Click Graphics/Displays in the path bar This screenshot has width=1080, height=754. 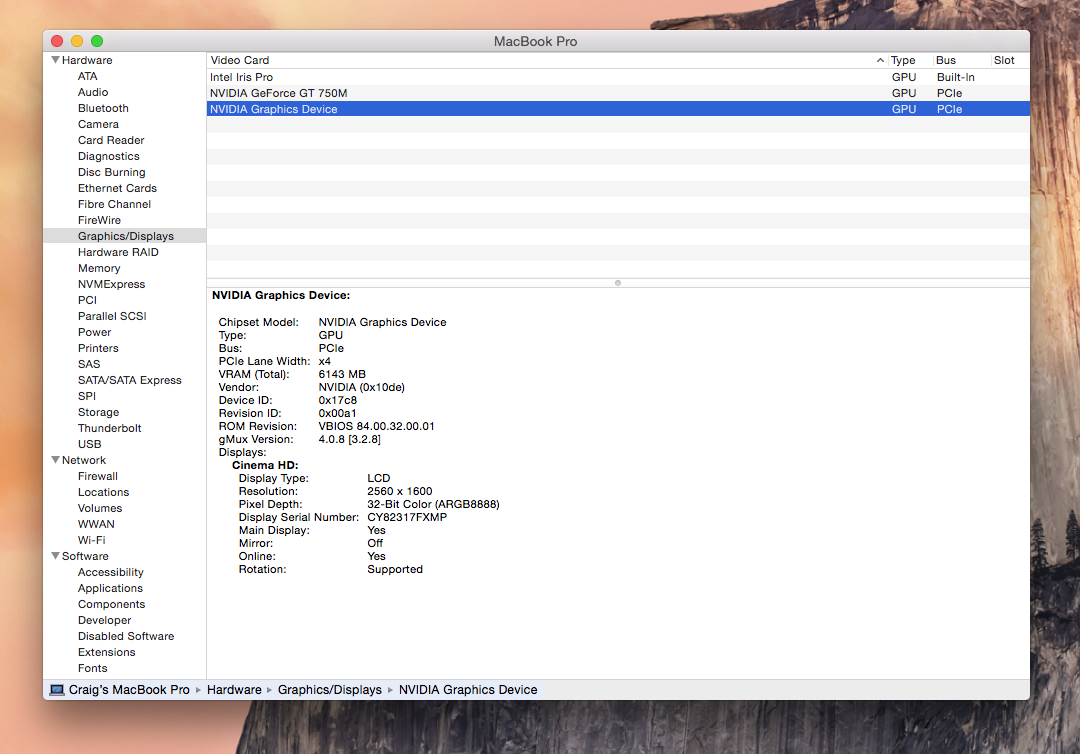(329, 690)
